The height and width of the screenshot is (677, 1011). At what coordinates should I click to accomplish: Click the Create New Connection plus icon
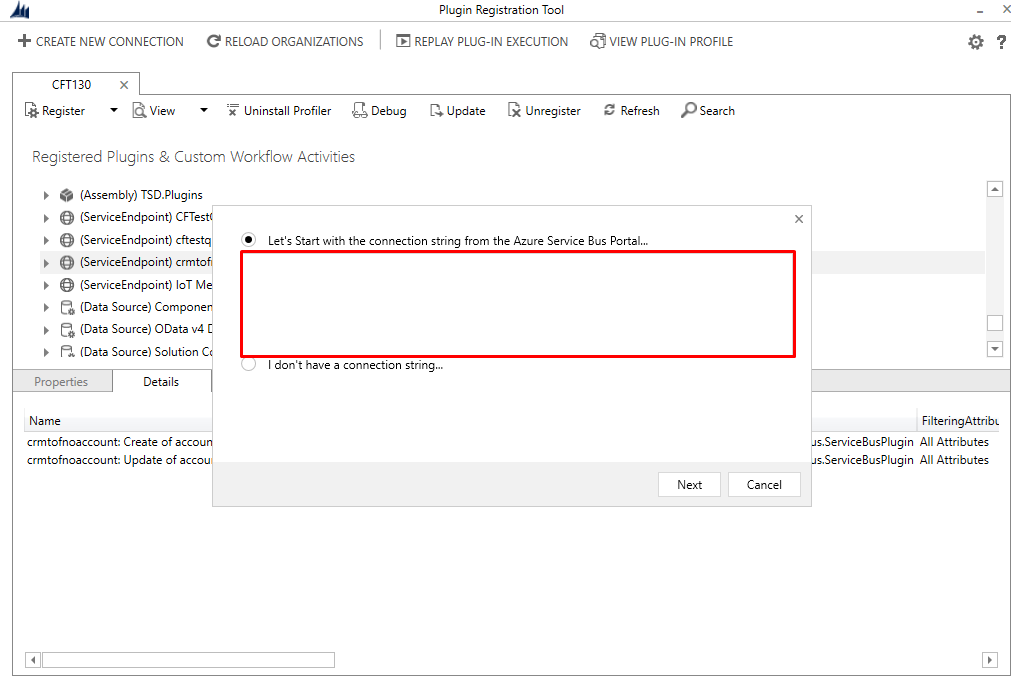point(25,41)
